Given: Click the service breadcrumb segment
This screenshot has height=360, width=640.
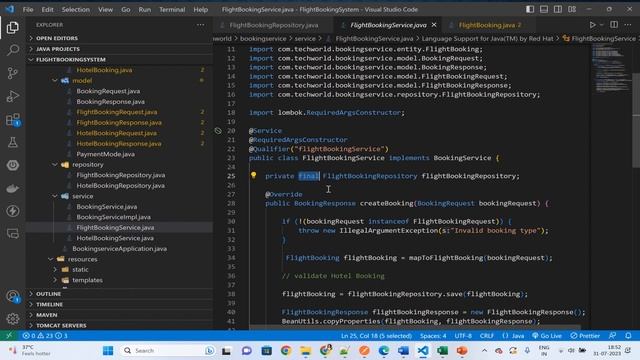Looking at the screenshot, I should pos(305,38).
